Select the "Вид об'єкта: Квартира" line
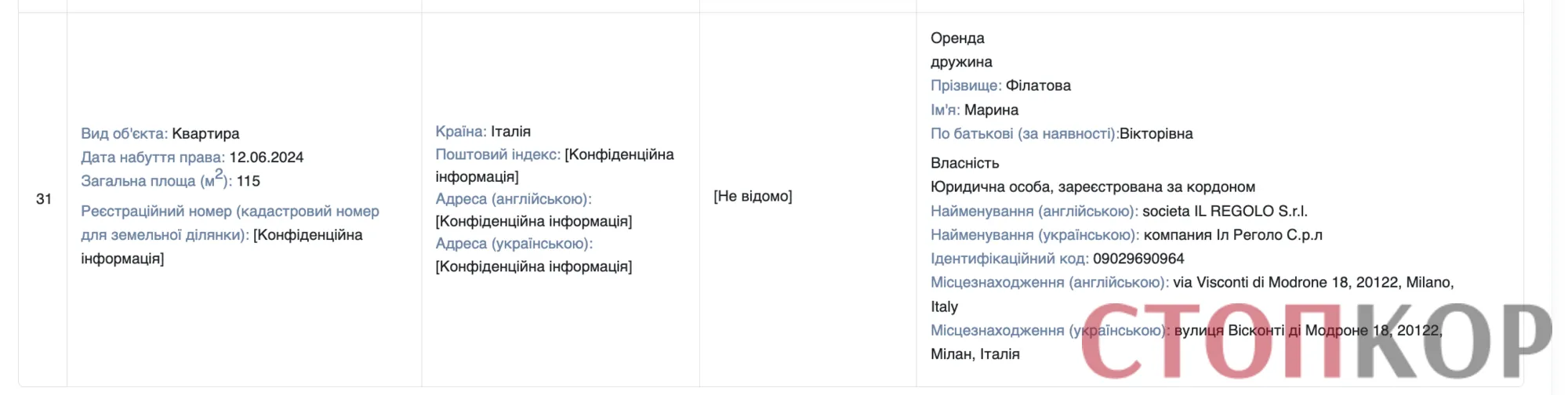This screenshot has height=395, width=1568. [160, 133]
